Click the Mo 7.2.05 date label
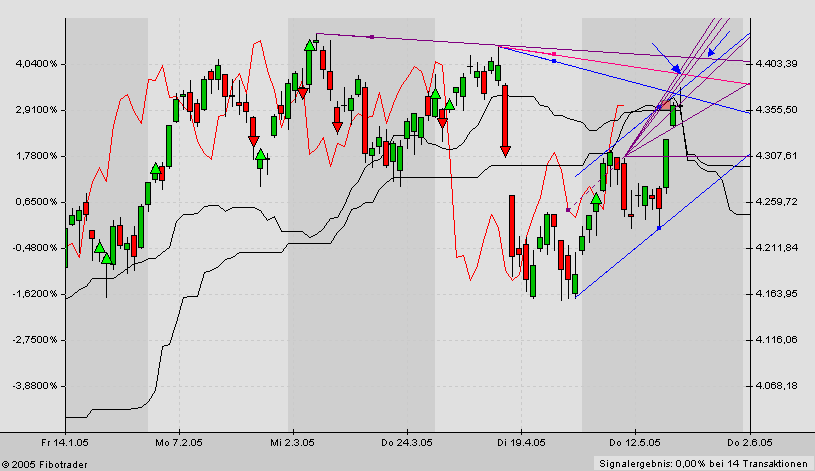Image resolution: width=815 pixels, height=471 pixels. pyautogui.click(x=179, y=443)
